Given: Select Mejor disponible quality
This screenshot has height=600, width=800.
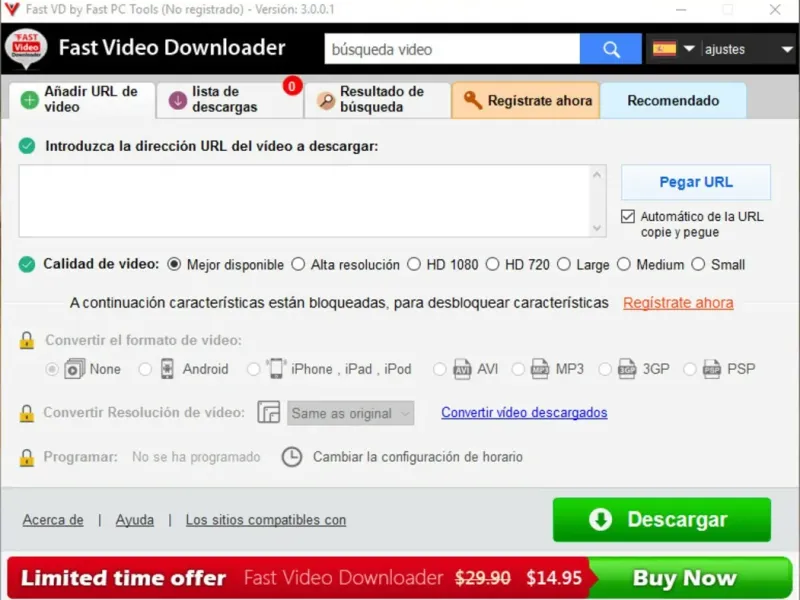Looking at the screenshot, I should coord(174,264).
